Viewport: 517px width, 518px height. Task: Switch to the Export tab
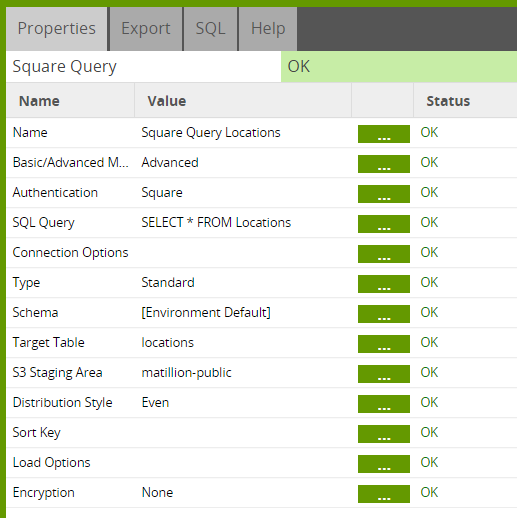[146, 29]
